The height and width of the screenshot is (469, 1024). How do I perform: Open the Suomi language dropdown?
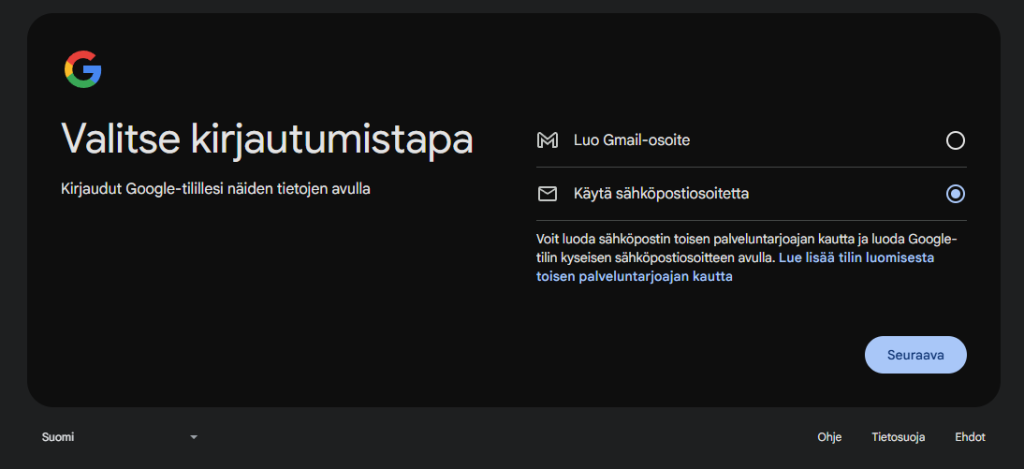(118, 437)
